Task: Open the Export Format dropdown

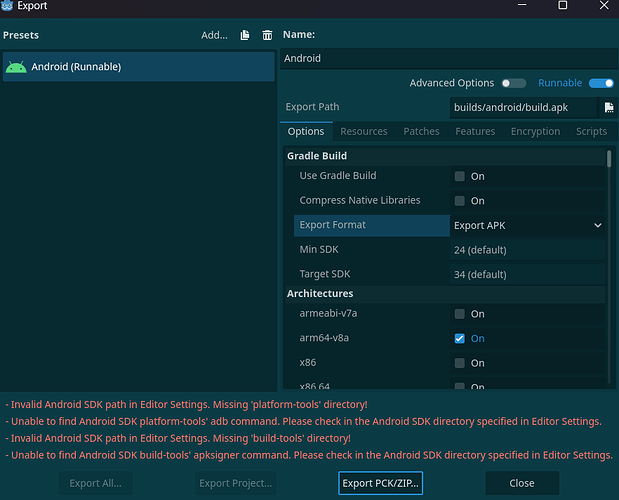Action: coord(527,226)
